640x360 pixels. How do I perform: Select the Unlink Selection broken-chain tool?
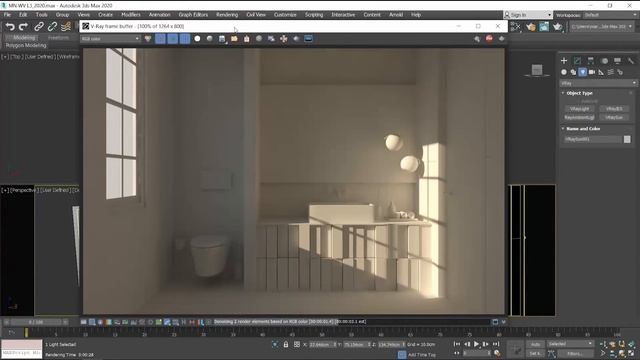(x=52, y=27)
